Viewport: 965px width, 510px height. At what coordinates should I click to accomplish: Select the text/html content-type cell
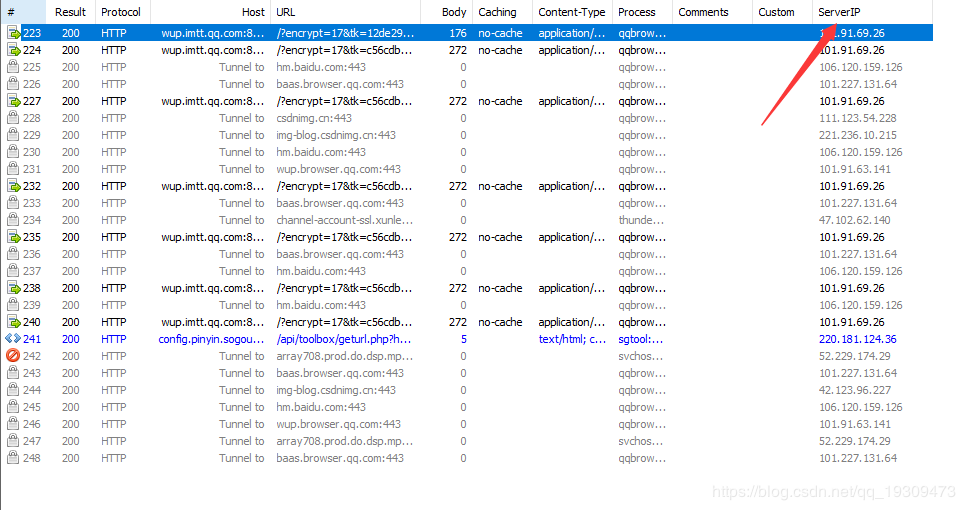tap(572, 339)
